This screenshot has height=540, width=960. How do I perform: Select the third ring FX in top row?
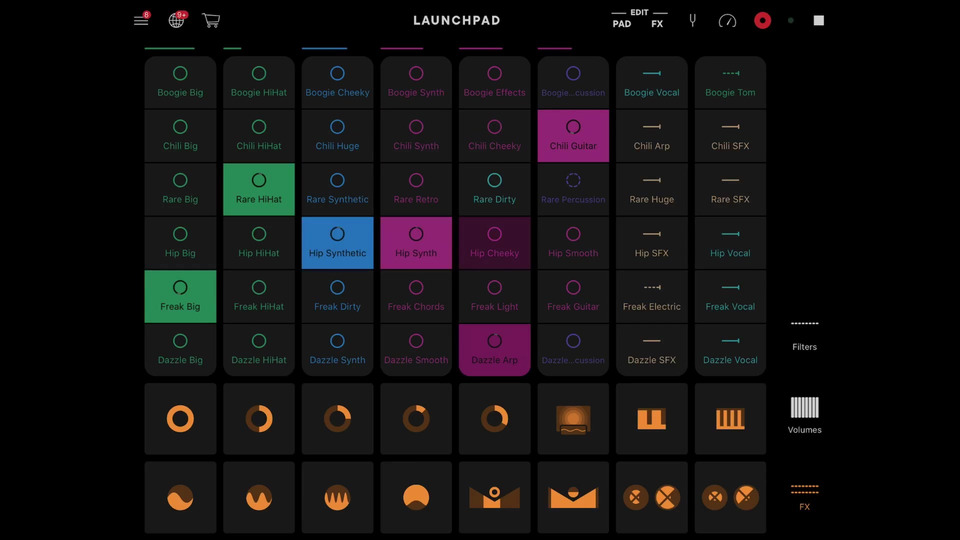(x=337, y=419)
